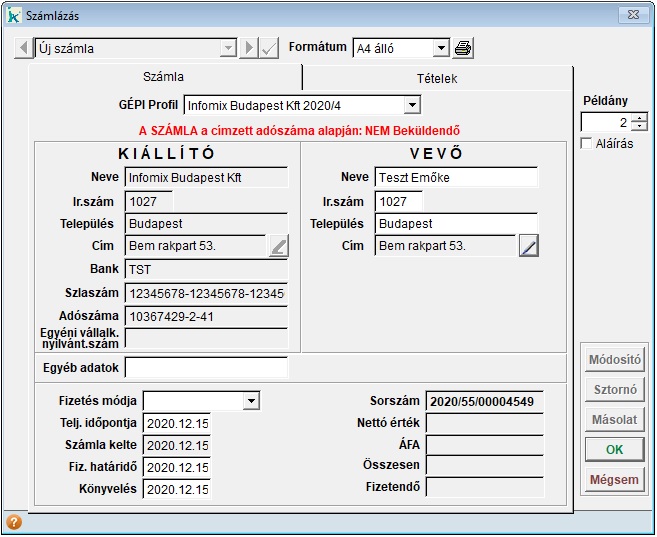Click the edit icon beside Vevő Cím
The width and height of the screenshot is (657, 537).
click(x=528, y=246)
